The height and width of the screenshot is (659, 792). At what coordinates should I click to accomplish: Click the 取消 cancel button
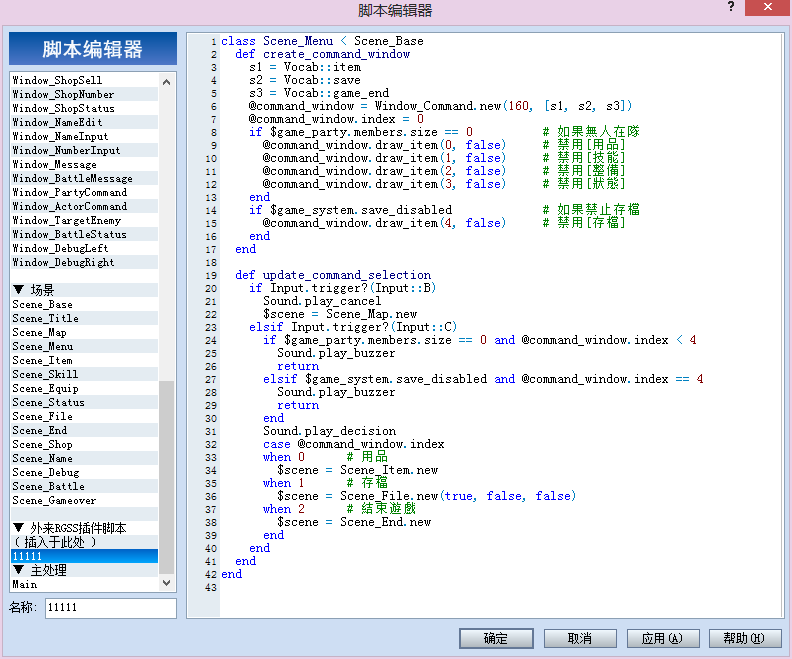click(580, 638)
